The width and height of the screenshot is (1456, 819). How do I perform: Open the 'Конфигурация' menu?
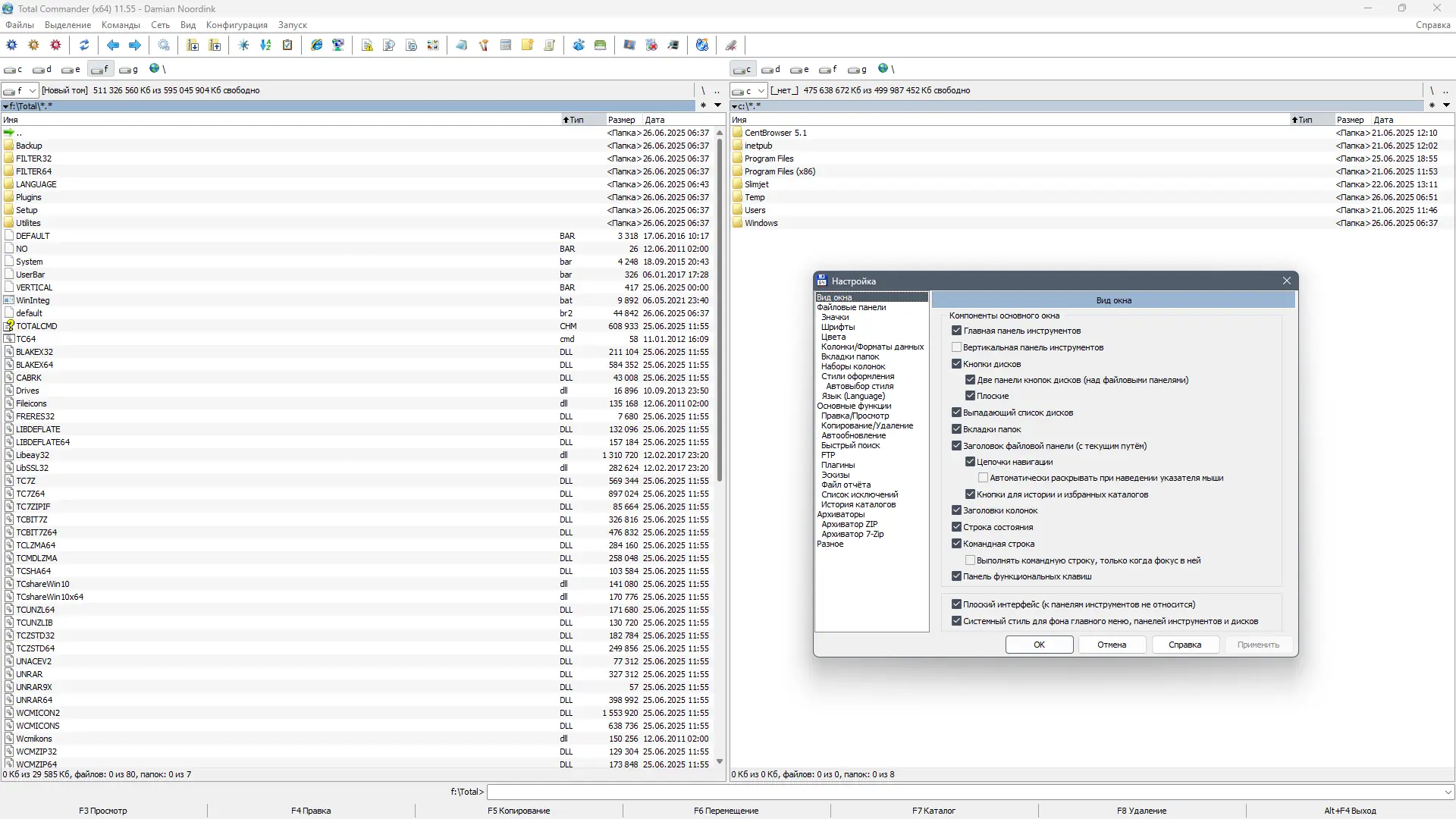click(237, 25)
